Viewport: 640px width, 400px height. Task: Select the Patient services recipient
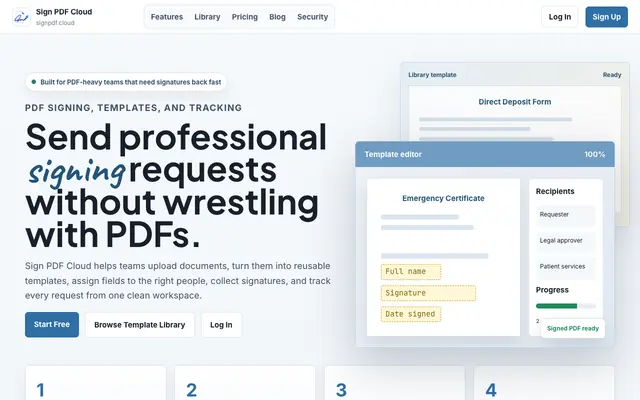(x=565, y=267)
